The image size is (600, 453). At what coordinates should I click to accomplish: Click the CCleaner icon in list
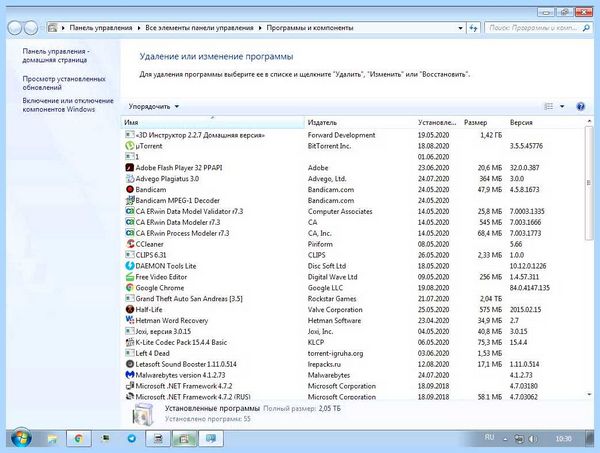(x=130, y=244)
